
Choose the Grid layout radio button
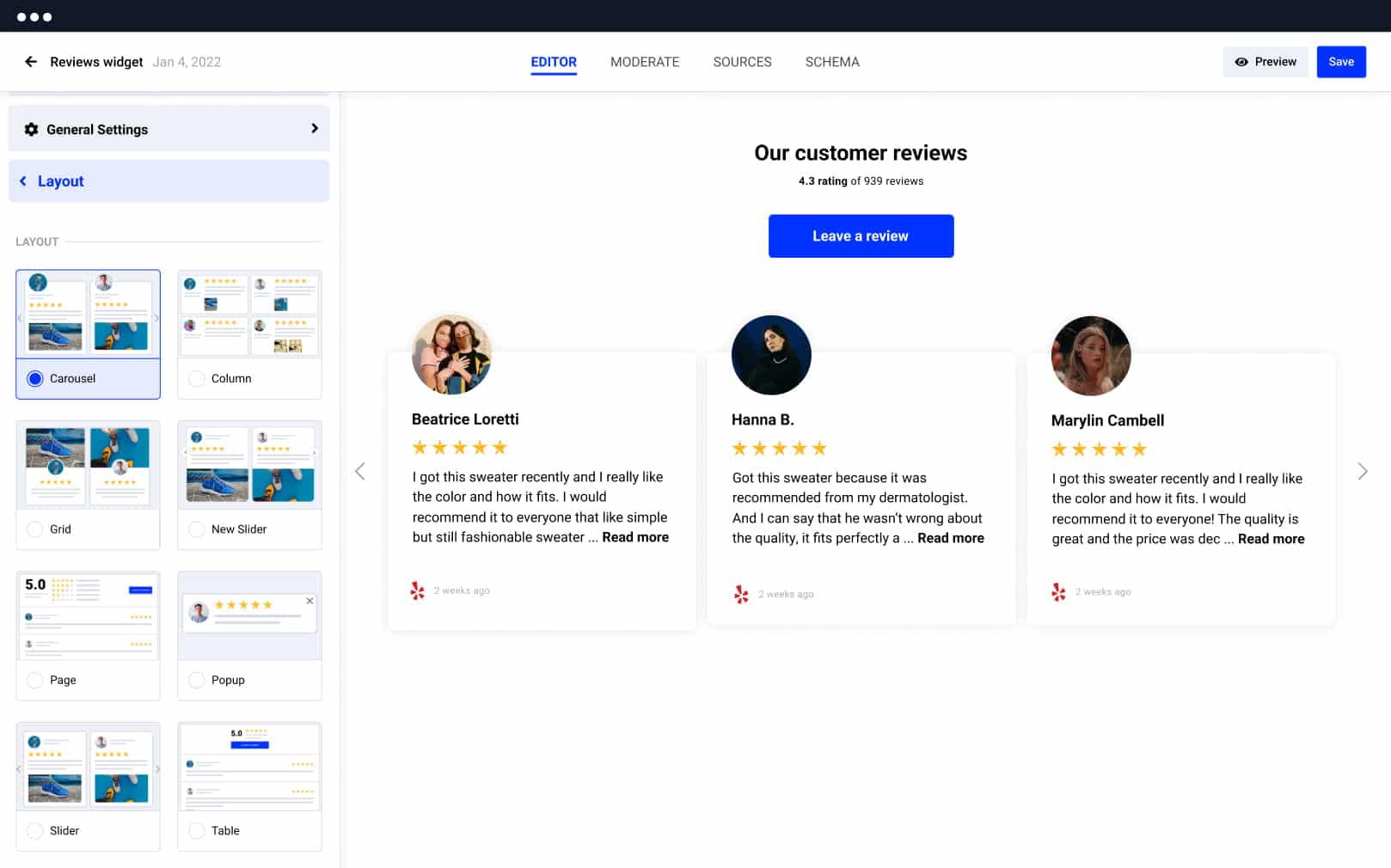click(35, 529)
